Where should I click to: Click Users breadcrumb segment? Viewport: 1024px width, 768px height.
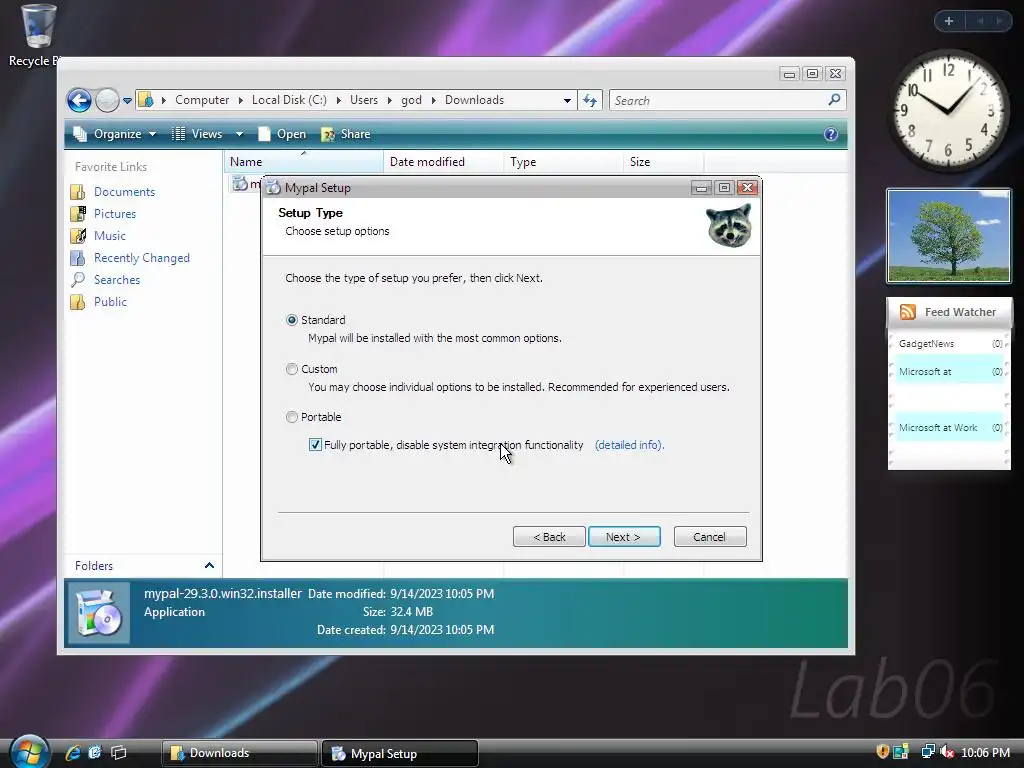coord(364,100)
